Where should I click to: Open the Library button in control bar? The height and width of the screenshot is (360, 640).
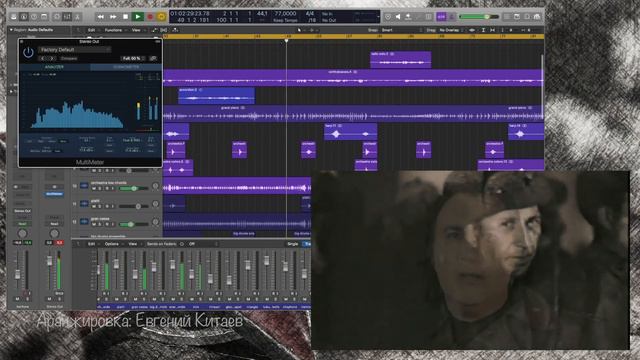click(x=13, y=17)
